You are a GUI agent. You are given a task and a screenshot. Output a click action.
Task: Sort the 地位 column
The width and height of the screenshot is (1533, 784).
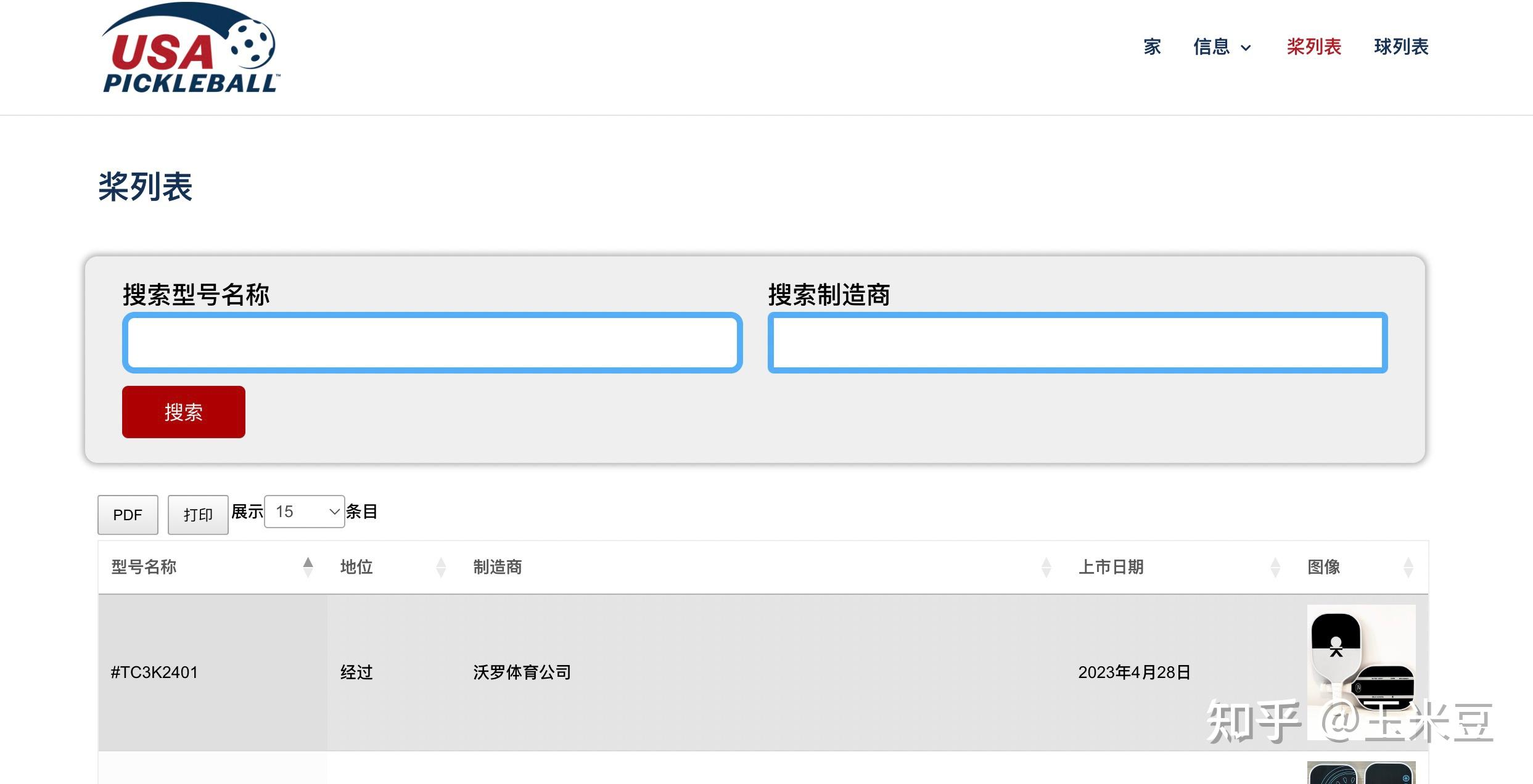click(x=441, y=567)
